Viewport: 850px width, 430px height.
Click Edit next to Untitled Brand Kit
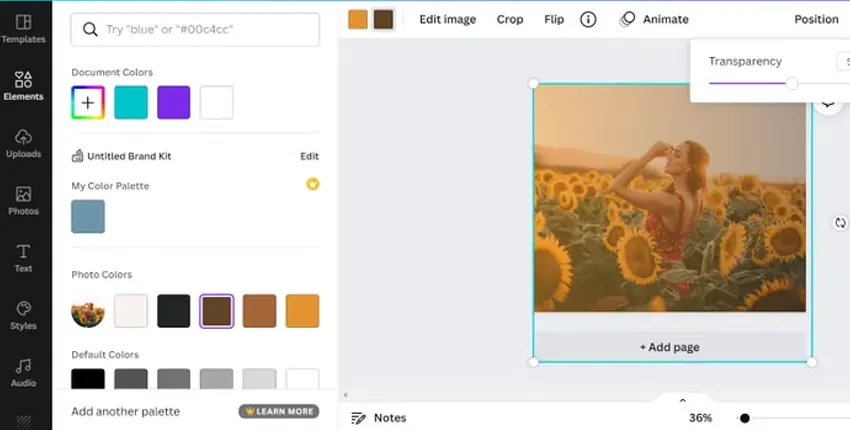click(x=309, y=156)
